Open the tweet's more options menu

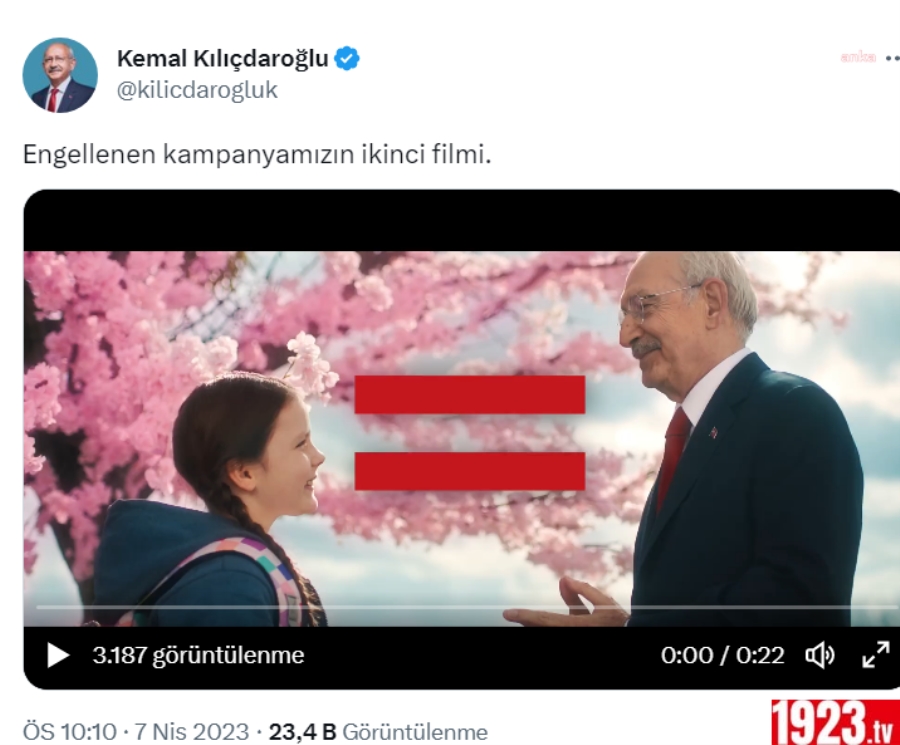893,58
